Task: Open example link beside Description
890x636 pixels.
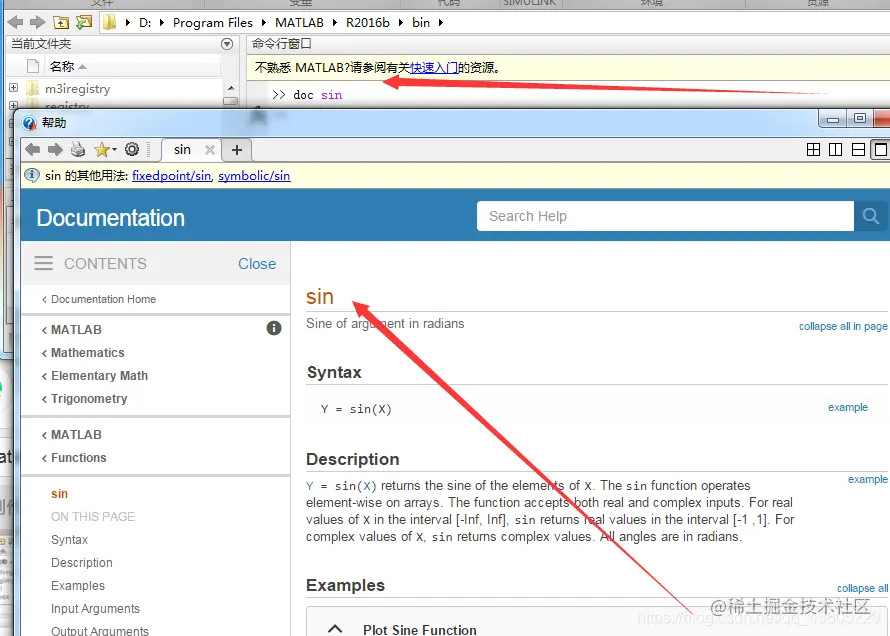Action: (x=867, y=479)
